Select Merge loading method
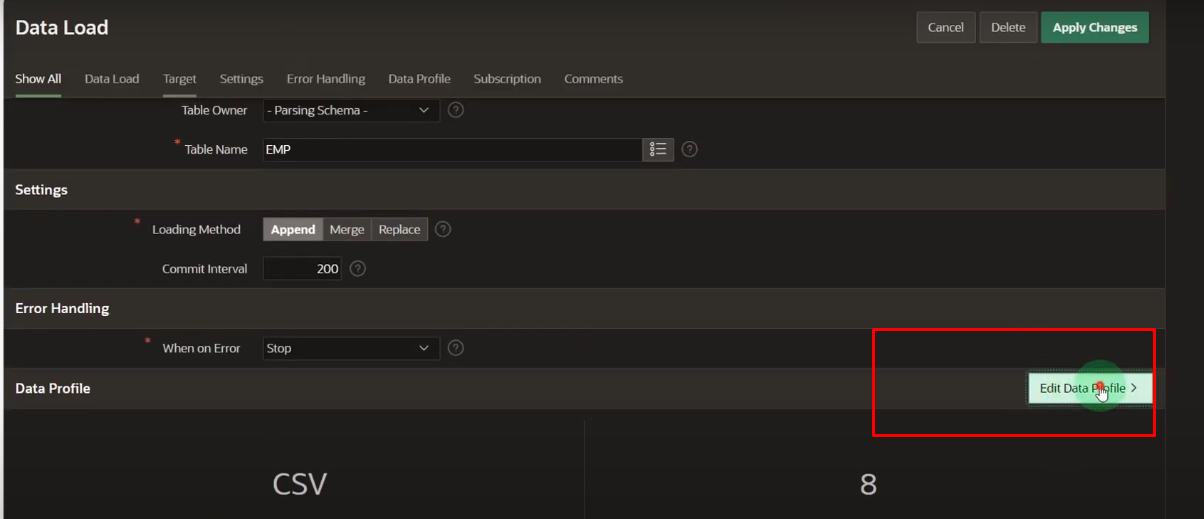The width and height of the screenshot is (1204, 519). click(347, 229)
